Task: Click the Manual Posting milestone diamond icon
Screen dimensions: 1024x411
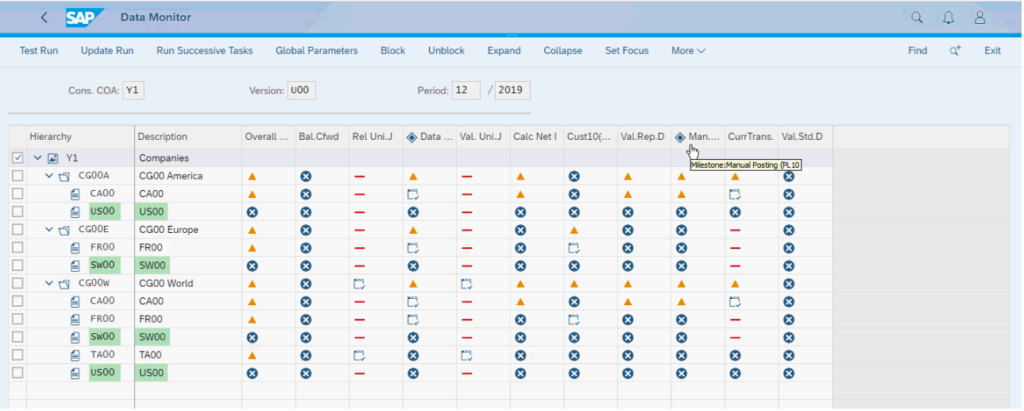Action: point(680,137)
